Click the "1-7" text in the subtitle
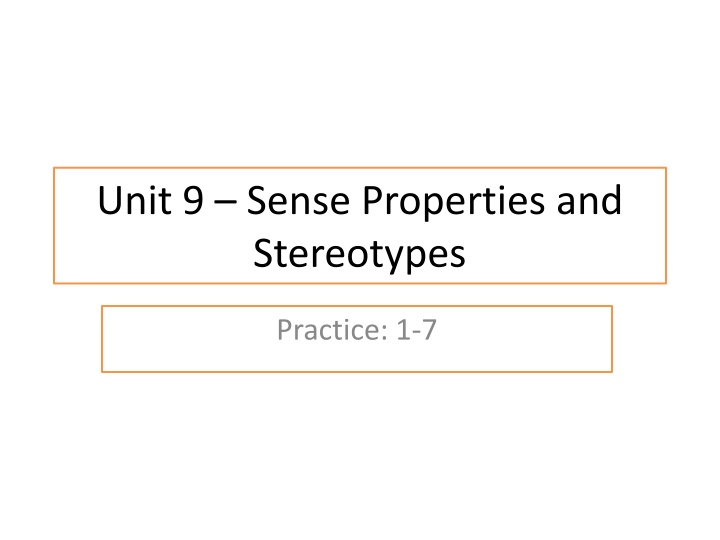Viewport: 720px width, 540px height. click(416, 330)
